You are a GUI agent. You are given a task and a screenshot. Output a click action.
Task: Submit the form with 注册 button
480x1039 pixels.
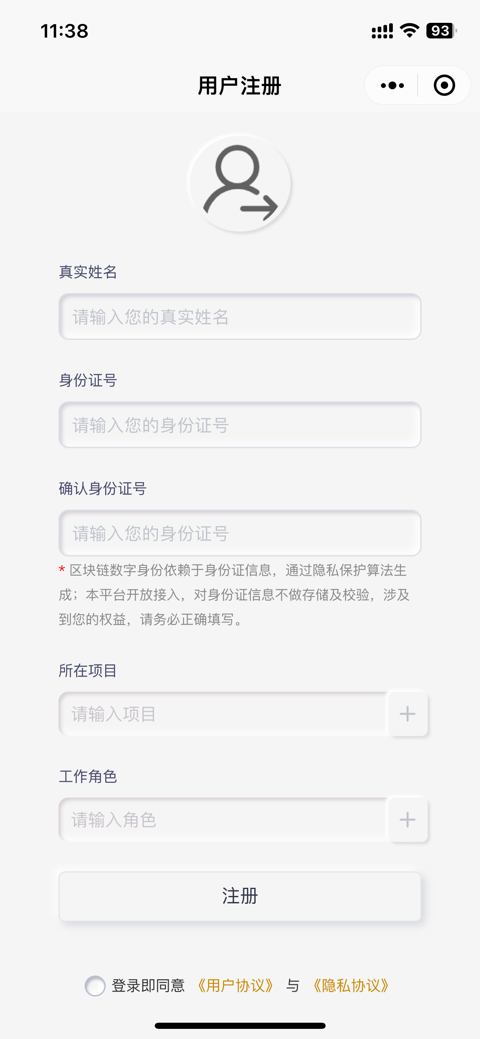240,896
